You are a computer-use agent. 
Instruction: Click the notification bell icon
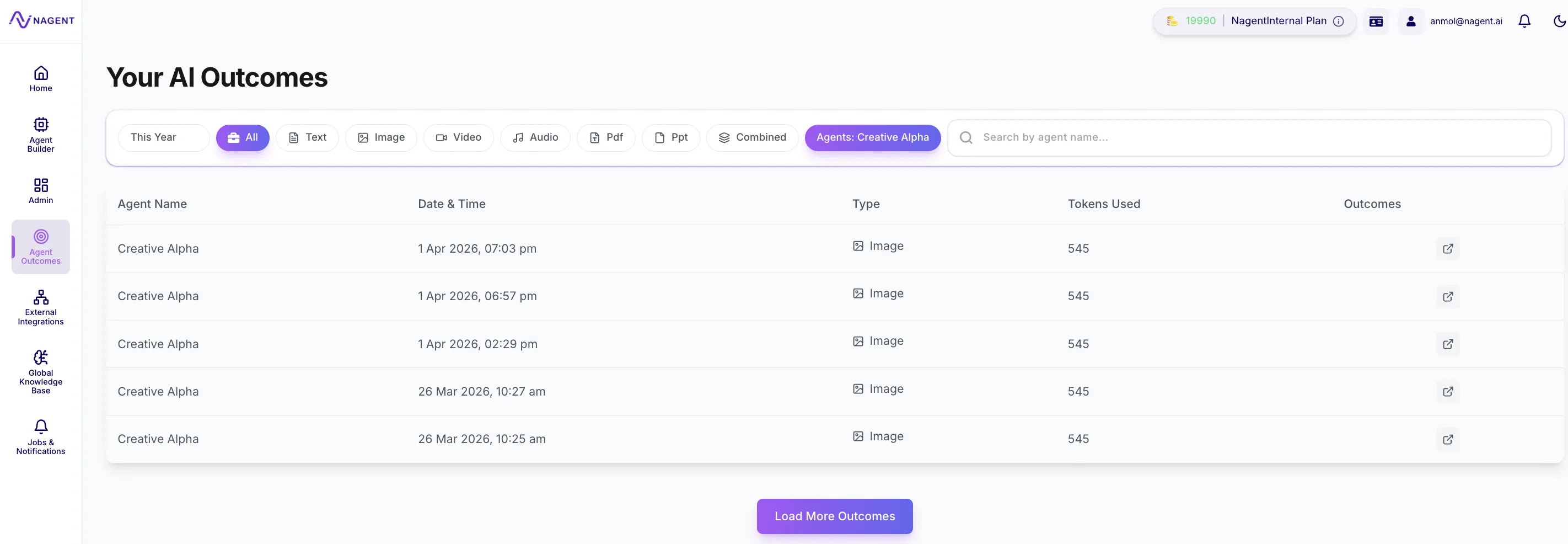pyautogui.click(x=1523, y=22)
